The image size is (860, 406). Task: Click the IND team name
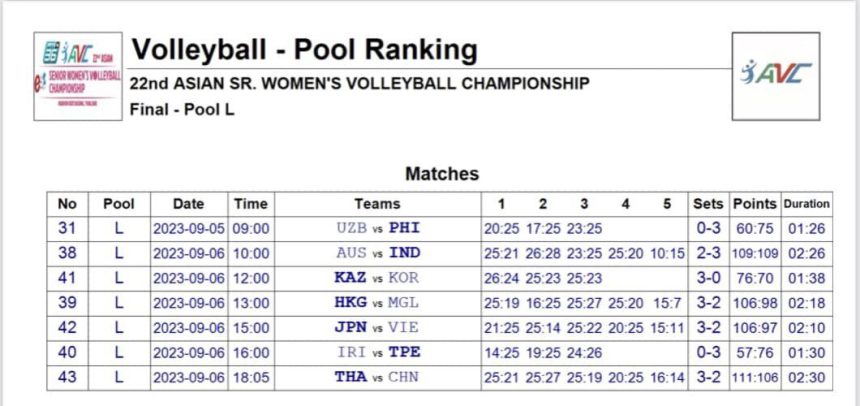tap(404, 253)
